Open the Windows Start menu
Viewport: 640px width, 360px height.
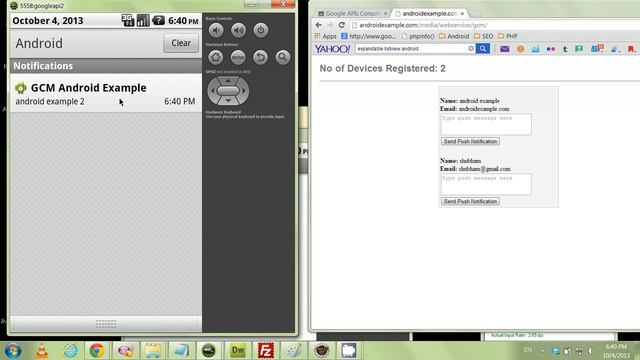coord(13,351)
